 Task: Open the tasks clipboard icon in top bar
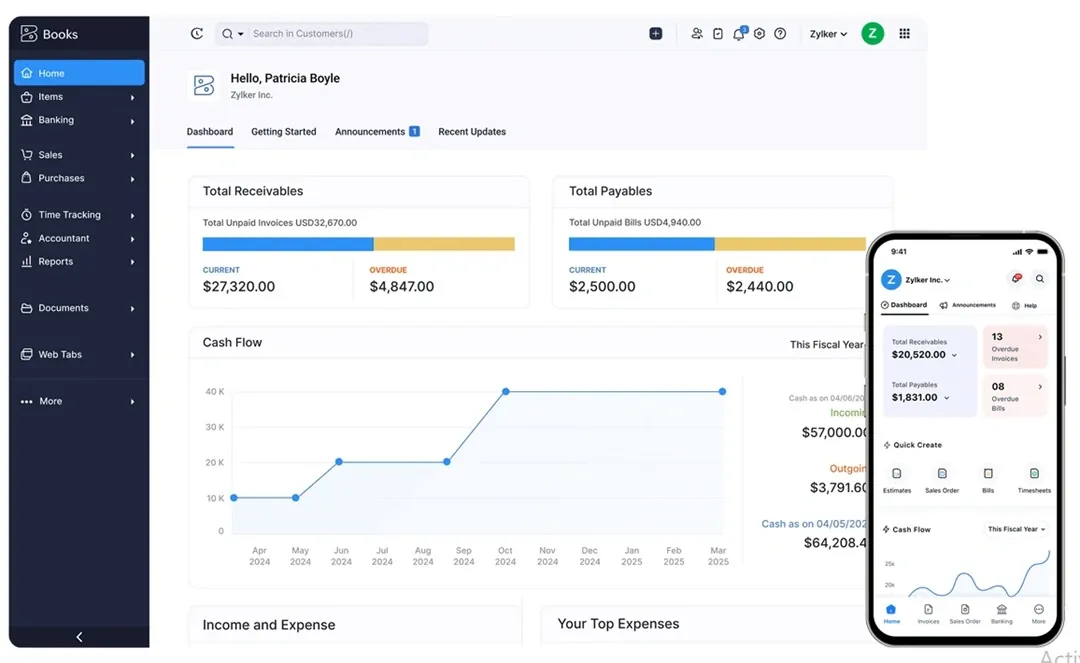click(x=718, y=34)
